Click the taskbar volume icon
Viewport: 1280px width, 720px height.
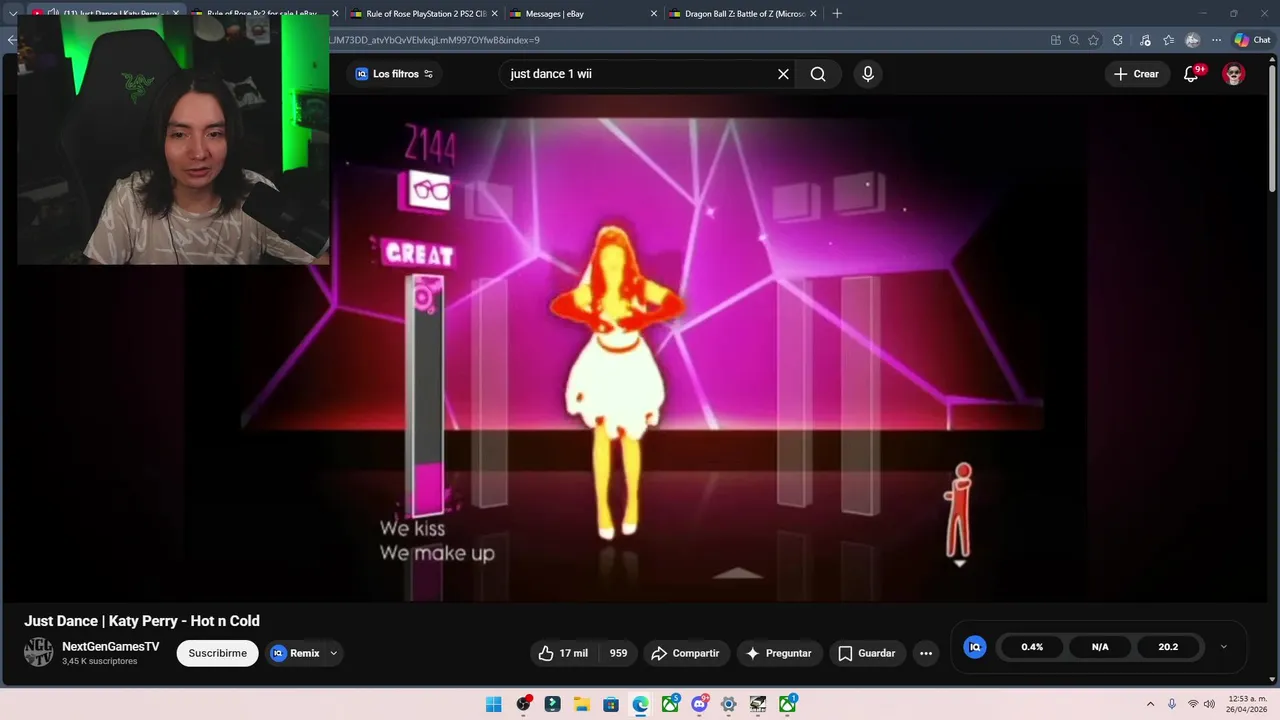(1210, 704)
